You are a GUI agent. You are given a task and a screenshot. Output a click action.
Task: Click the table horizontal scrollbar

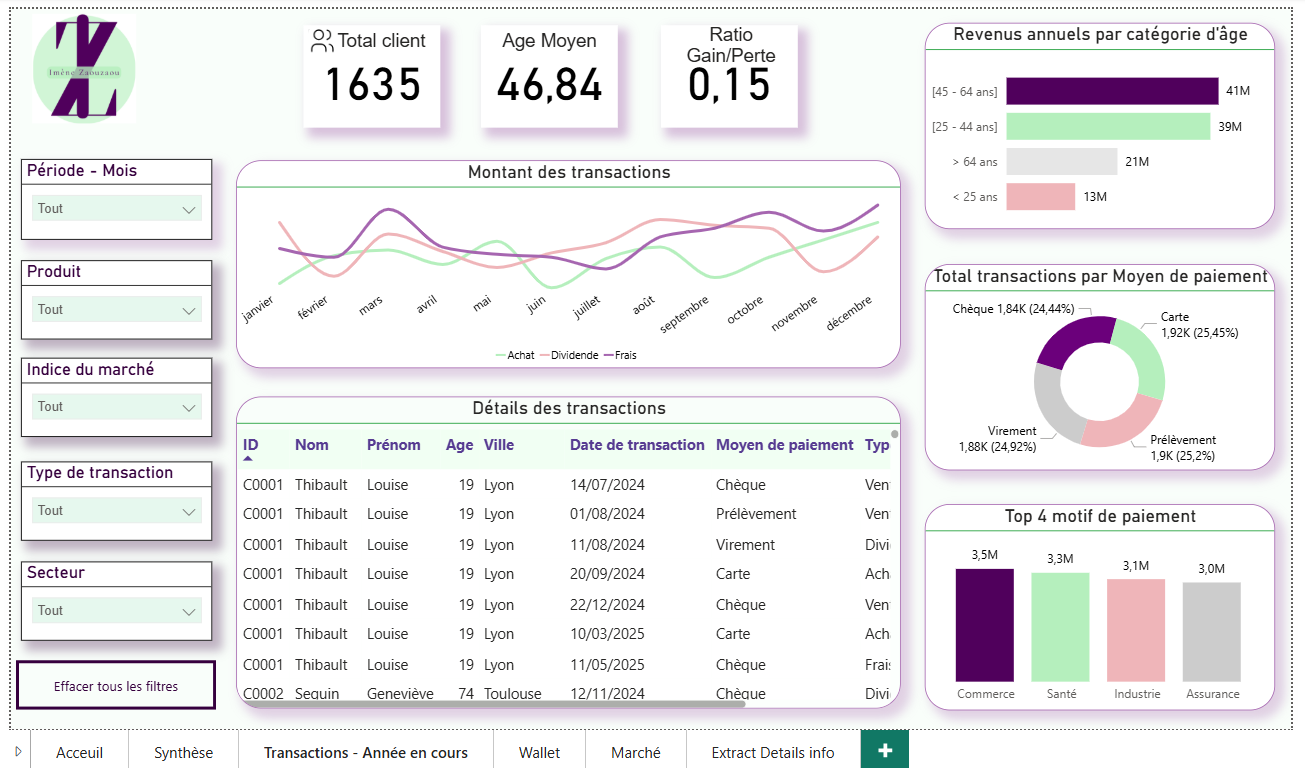click(x=495, y=704)
